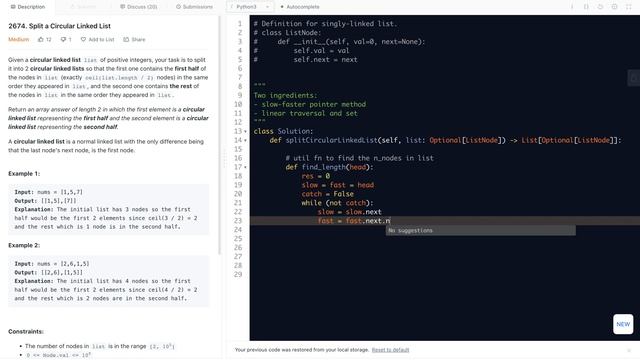Dismiss the restored code notification

(629, 350)
